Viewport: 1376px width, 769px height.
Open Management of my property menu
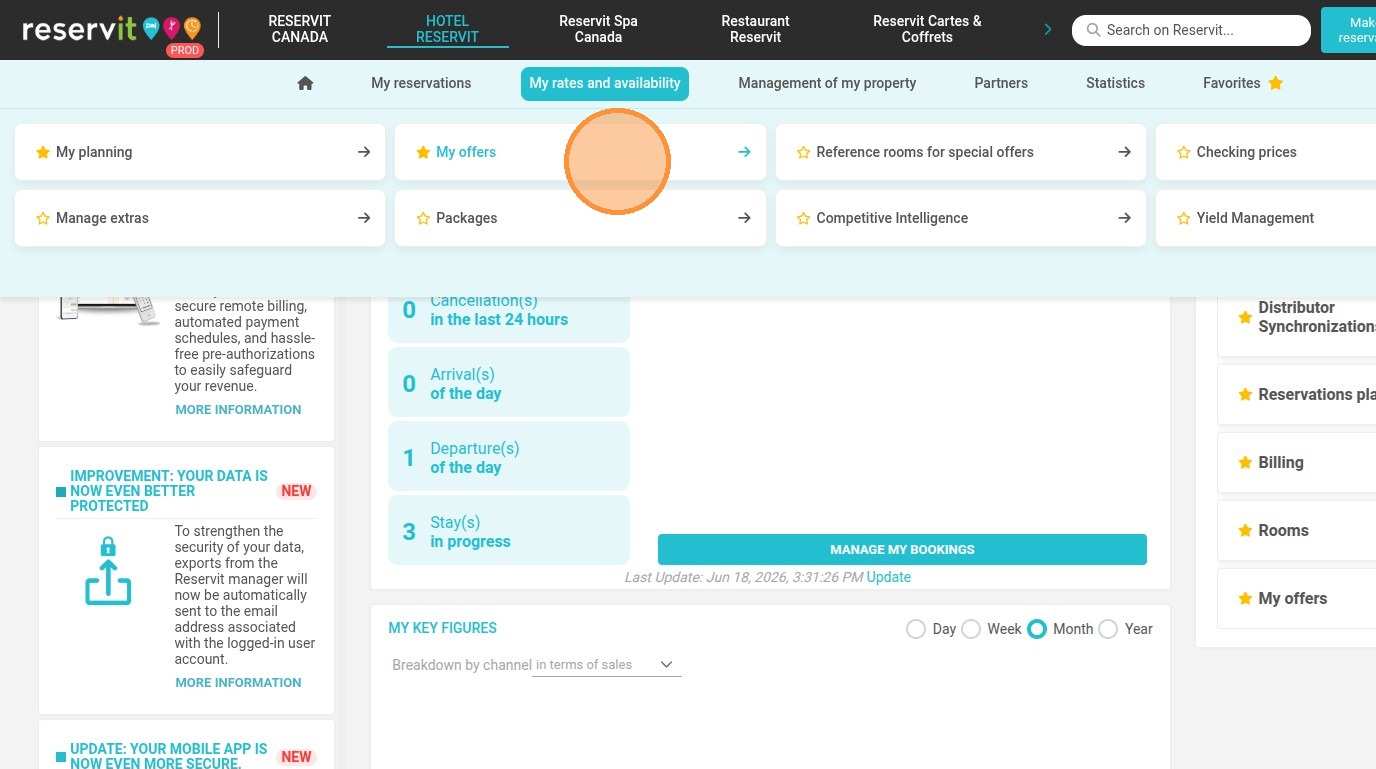827,83
